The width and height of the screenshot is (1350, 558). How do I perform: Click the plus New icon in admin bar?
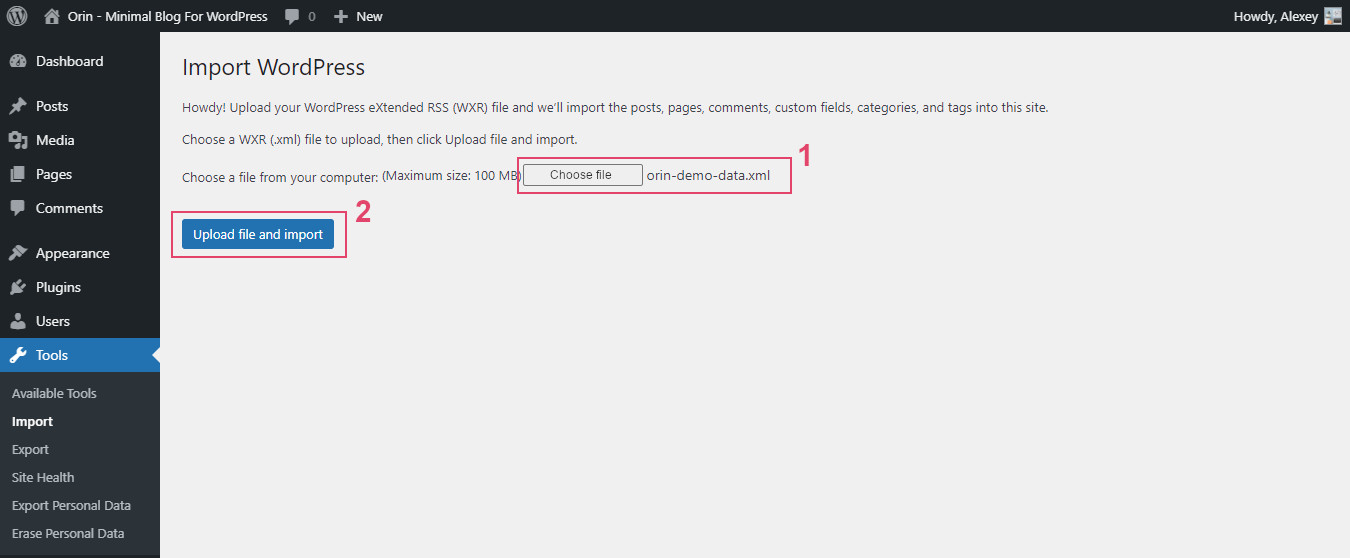tap(341, 17)
